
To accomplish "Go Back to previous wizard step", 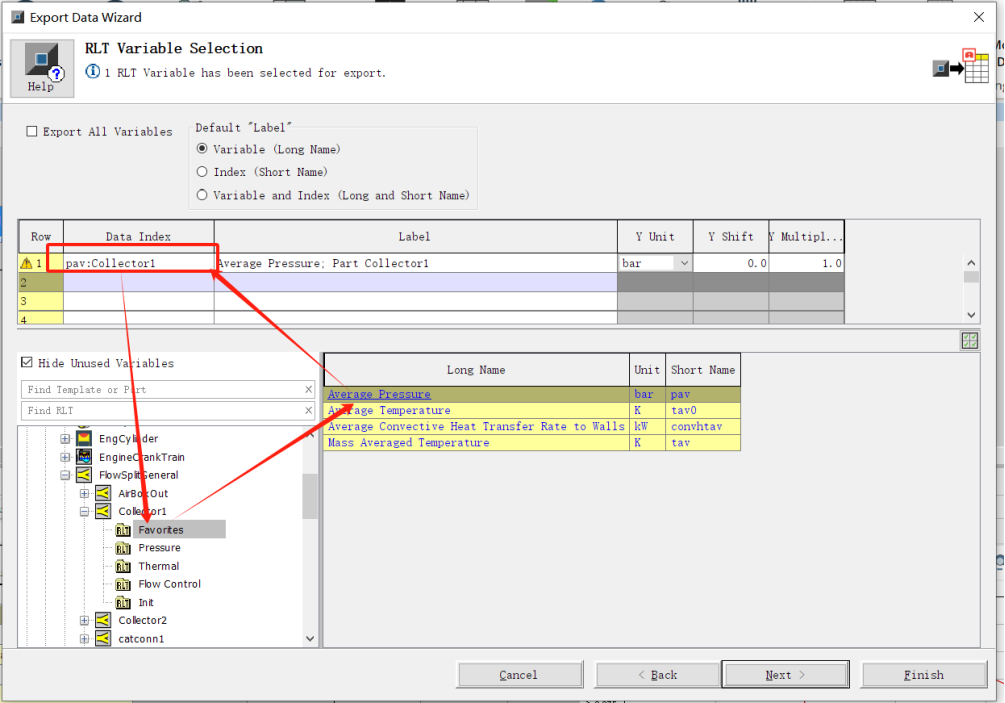I will pos(658,675).
